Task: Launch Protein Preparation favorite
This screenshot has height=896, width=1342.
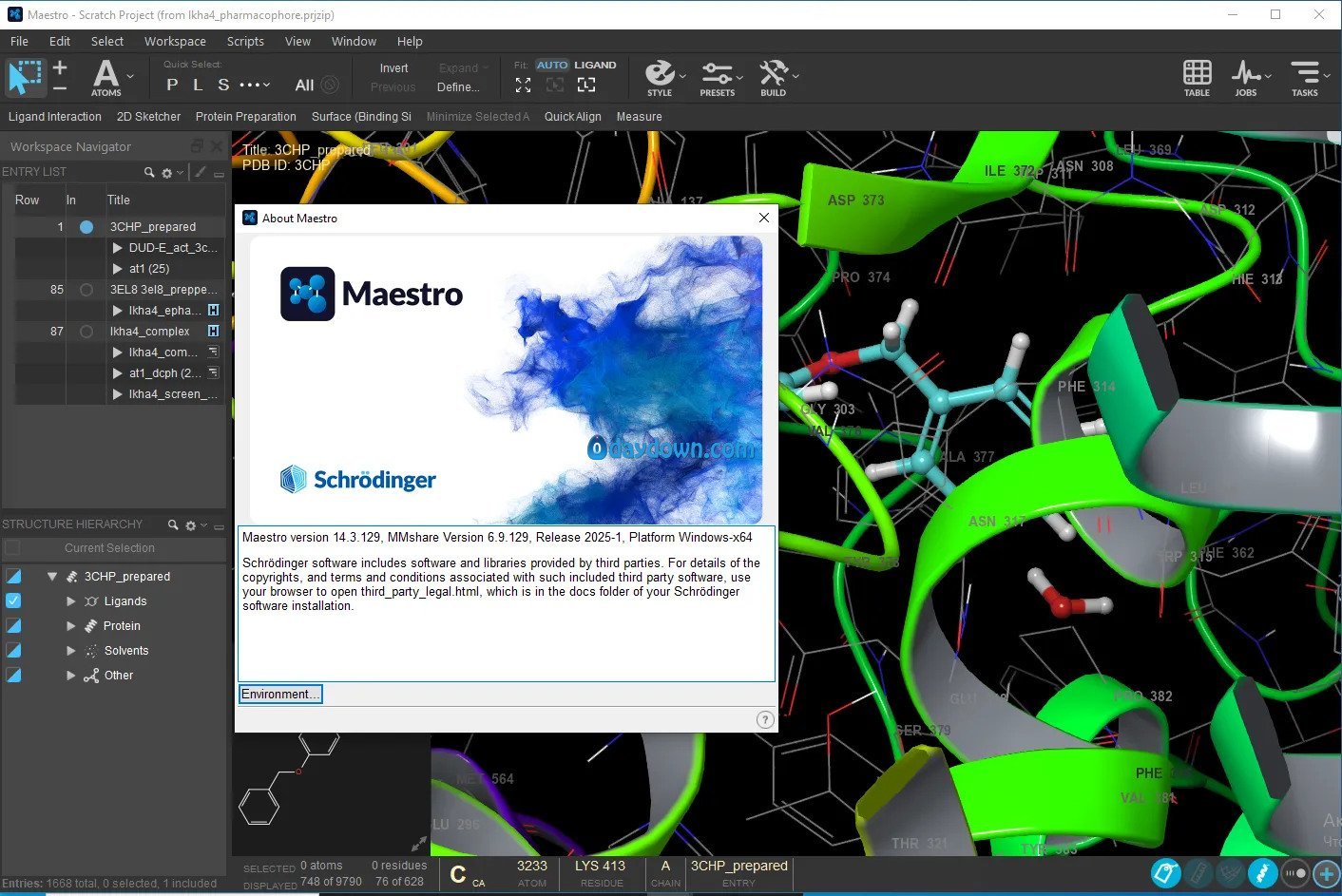Action: (246, 116)
